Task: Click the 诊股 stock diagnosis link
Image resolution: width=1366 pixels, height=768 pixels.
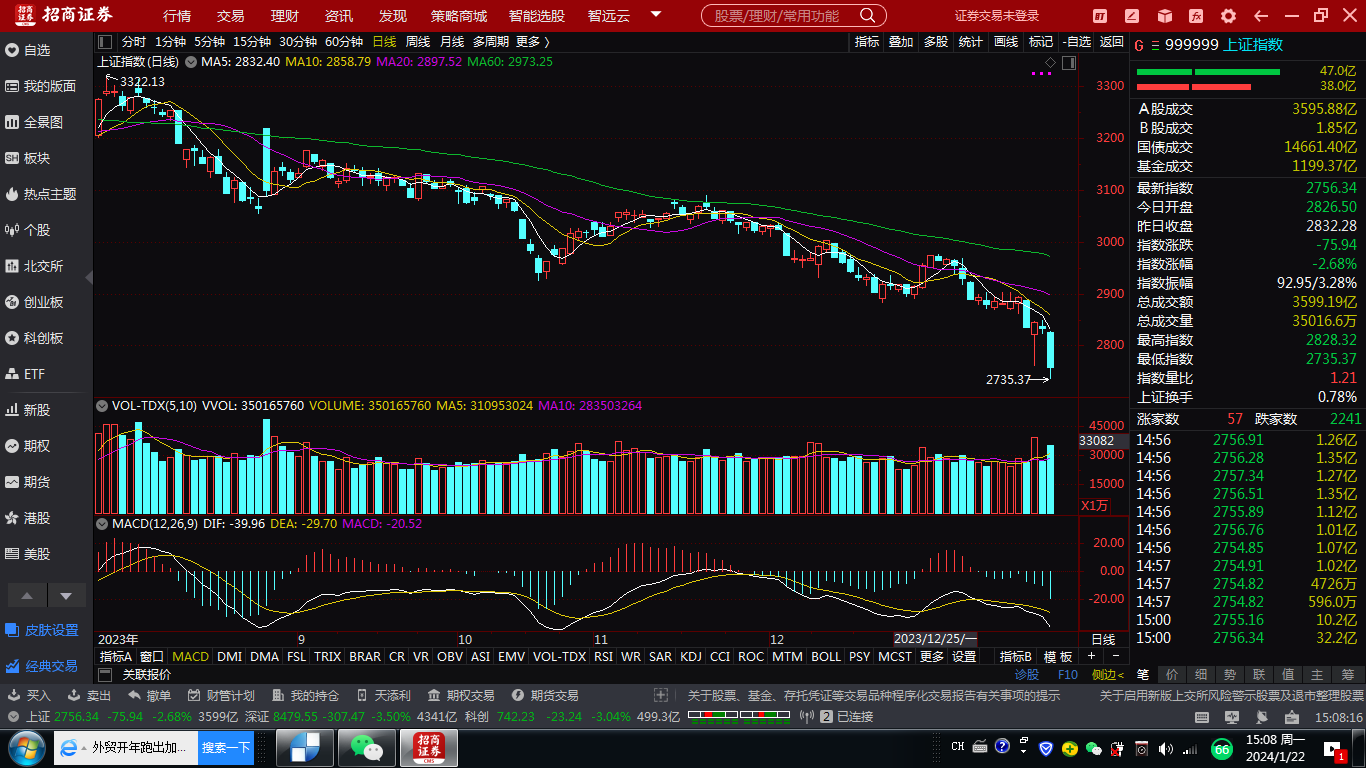Action: click(1027, 675)
